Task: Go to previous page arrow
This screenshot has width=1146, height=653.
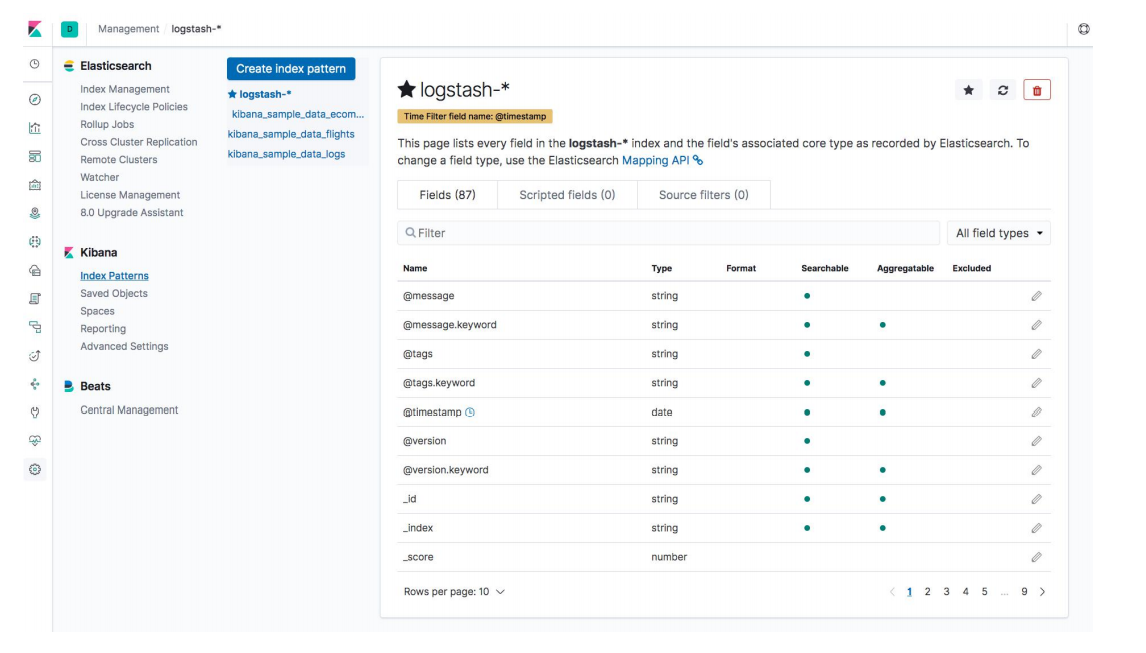Action: point(892,592)
